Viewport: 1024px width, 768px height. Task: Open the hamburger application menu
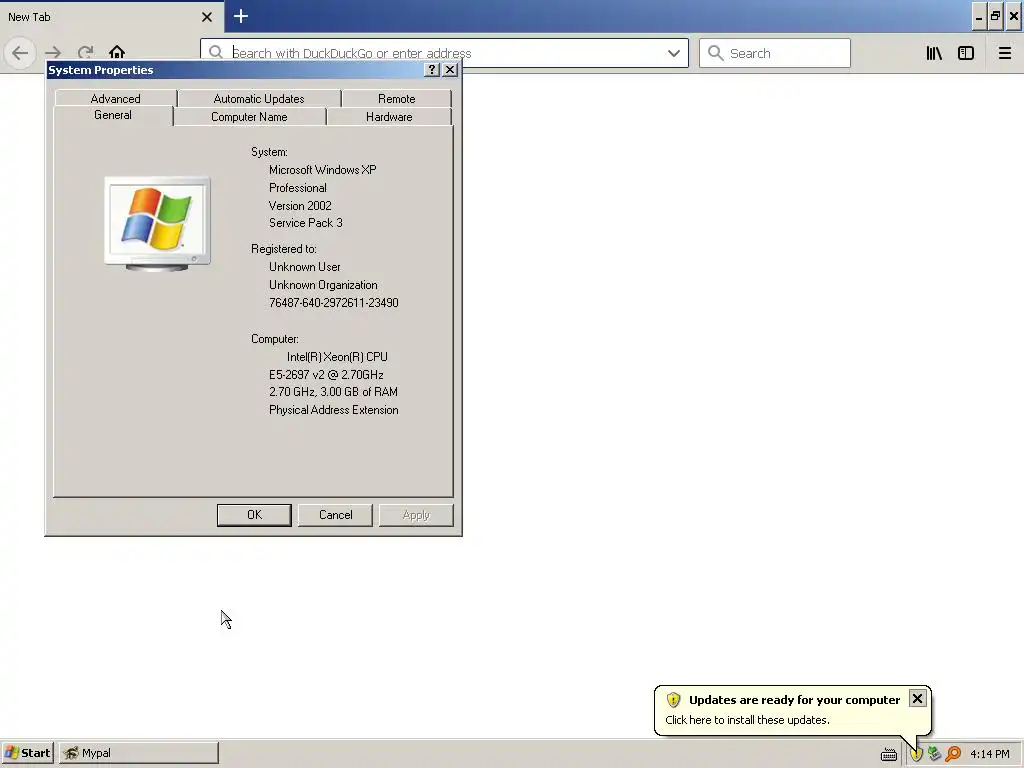pyautogui.click(x=1004, y=53)
